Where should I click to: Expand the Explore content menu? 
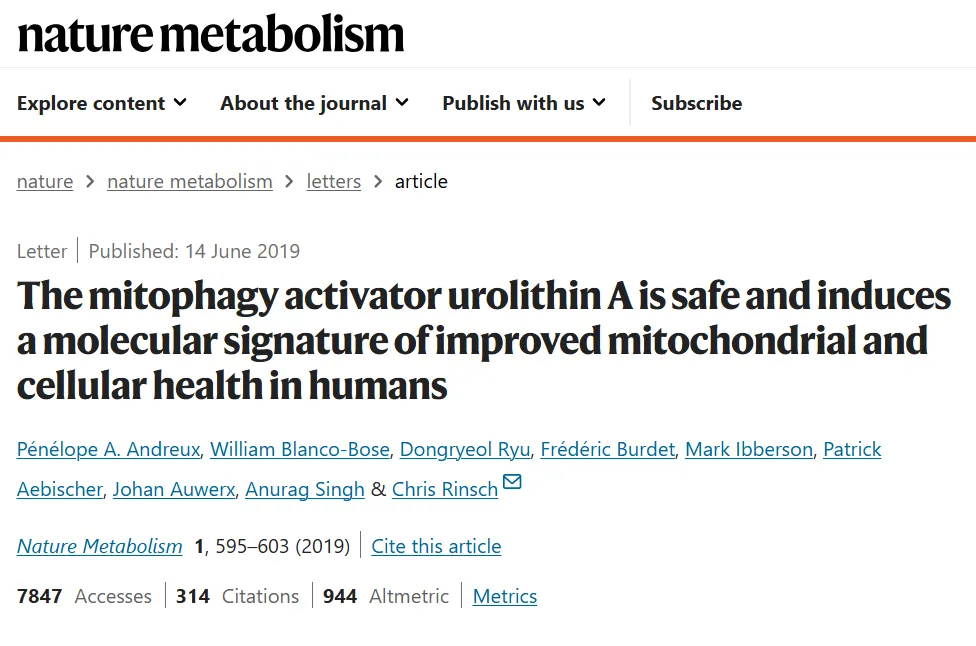click(x=102, y=103)
